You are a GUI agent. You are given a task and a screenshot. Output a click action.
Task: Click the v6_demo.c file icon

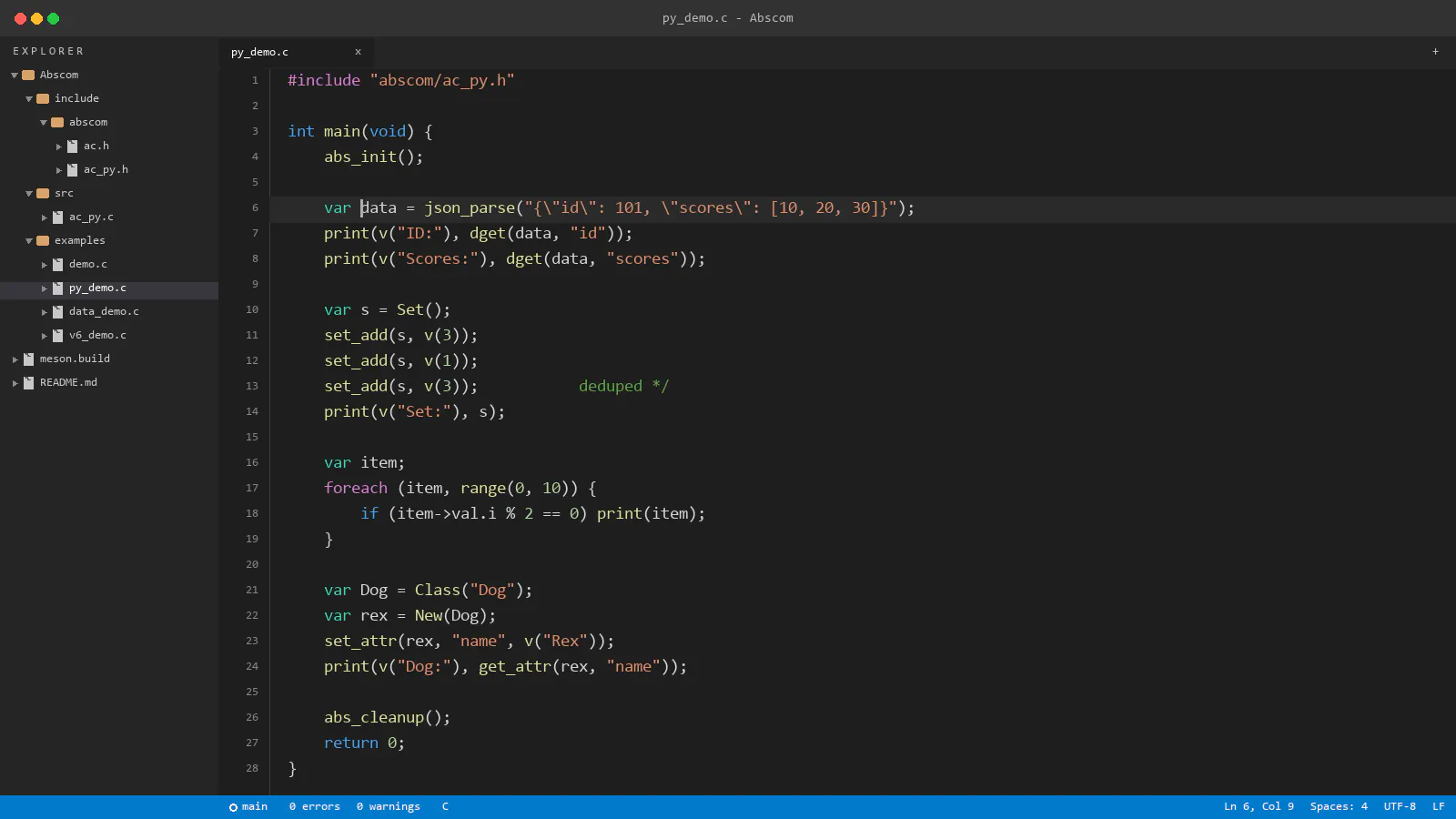click(x=57, y=335)
